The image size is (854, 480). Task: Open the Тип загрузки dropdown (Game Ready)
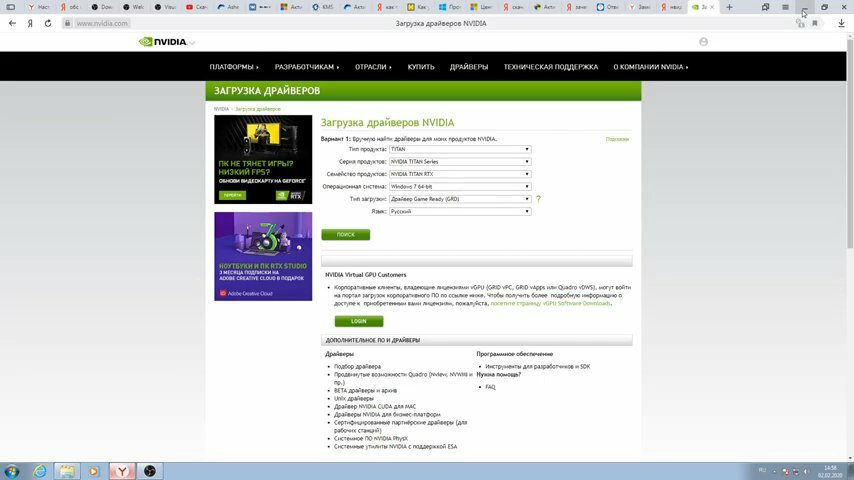point(460,199)
